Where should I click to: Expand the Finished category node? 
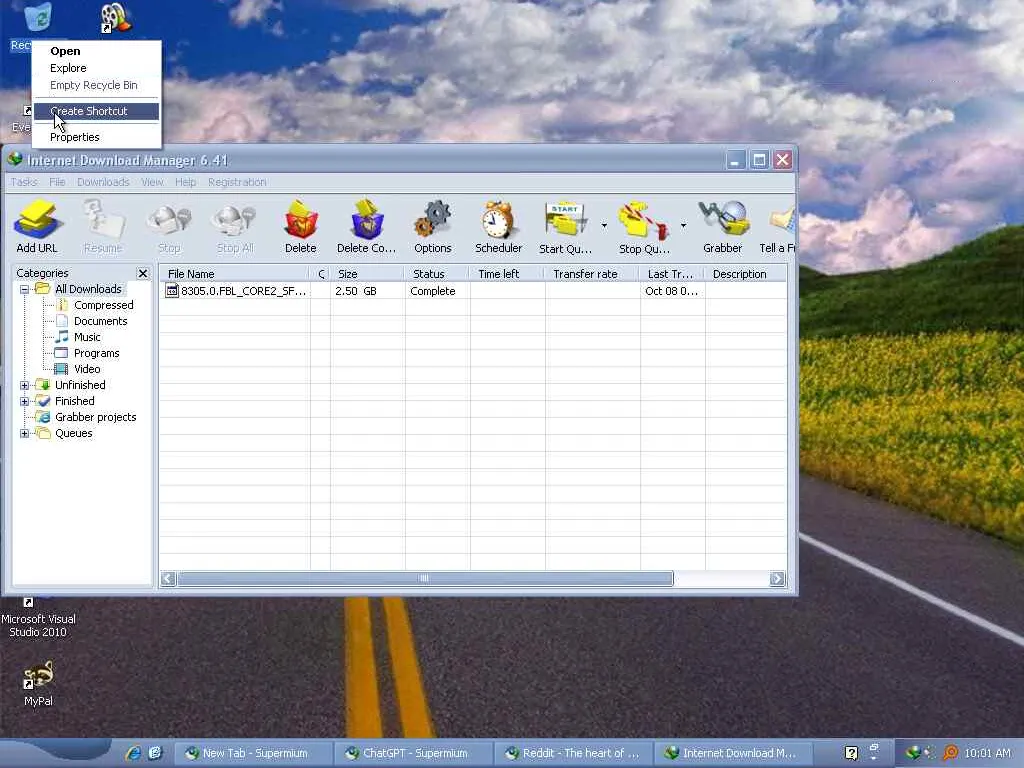click(24, 402)
